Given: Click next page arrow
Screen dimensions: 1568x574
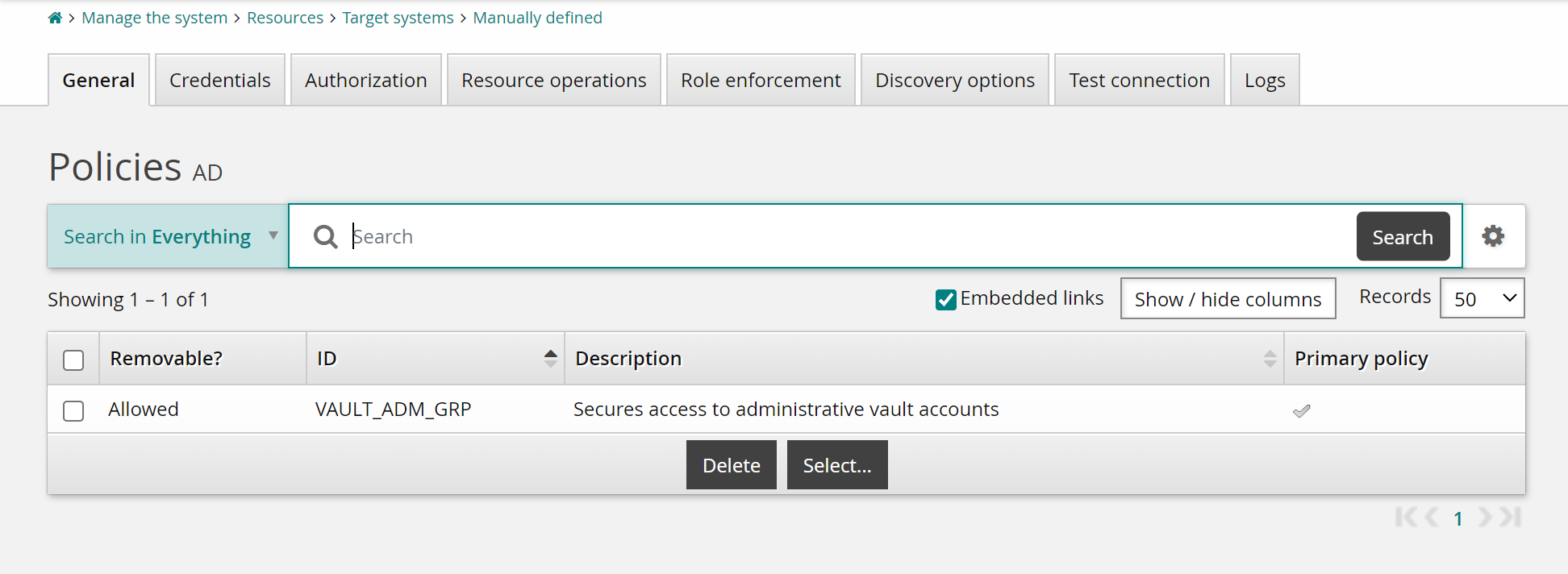Looking at the screenshot, I should tap(1484, 518).
